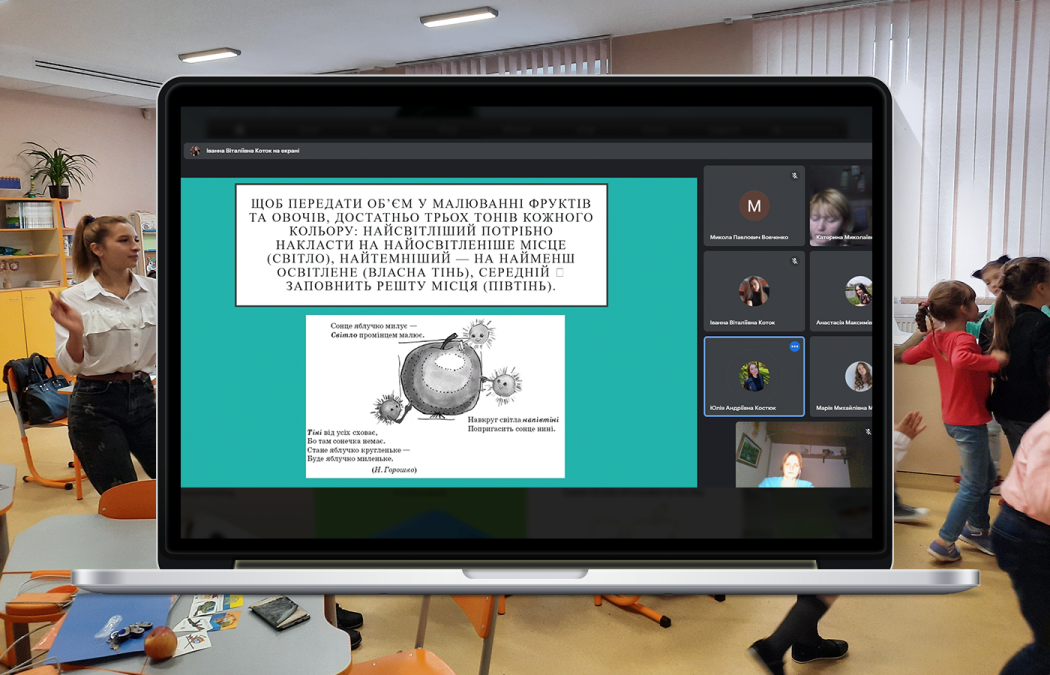Click the poem author '(Н. Горошко)' on the slide
Screen dimensions: 1050x675
pos(394,470)
